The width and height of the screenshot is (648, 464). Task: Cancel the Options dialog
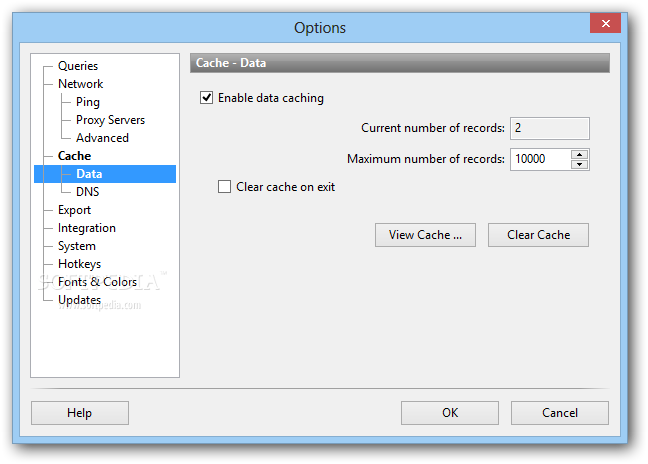click(560, 413)
